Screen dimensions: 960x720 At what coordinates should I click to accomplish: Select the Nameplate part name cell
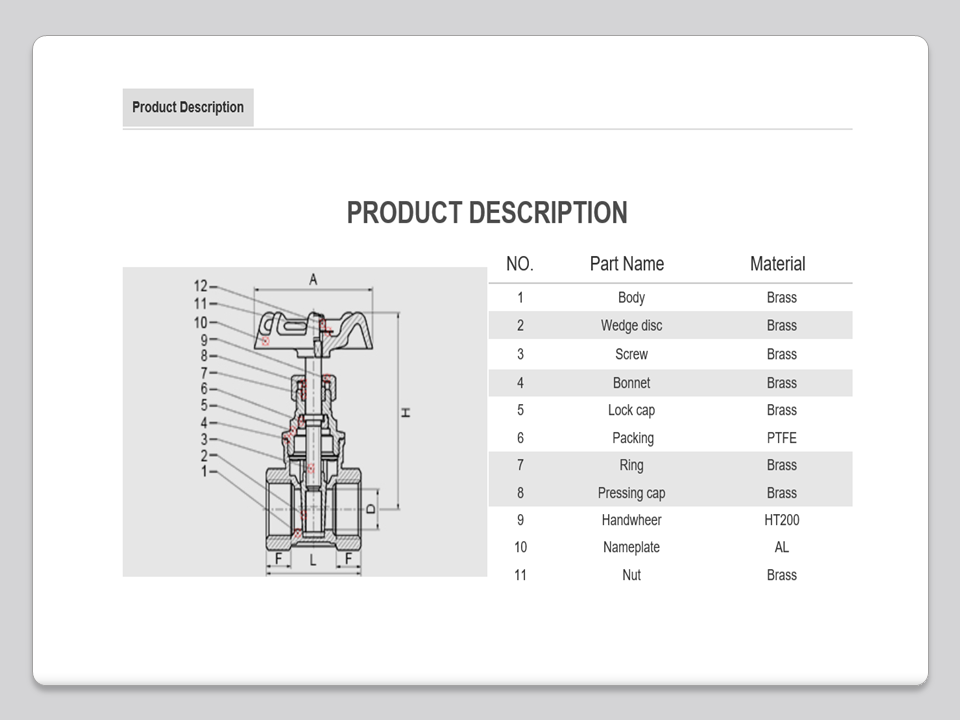pos(631,547)
